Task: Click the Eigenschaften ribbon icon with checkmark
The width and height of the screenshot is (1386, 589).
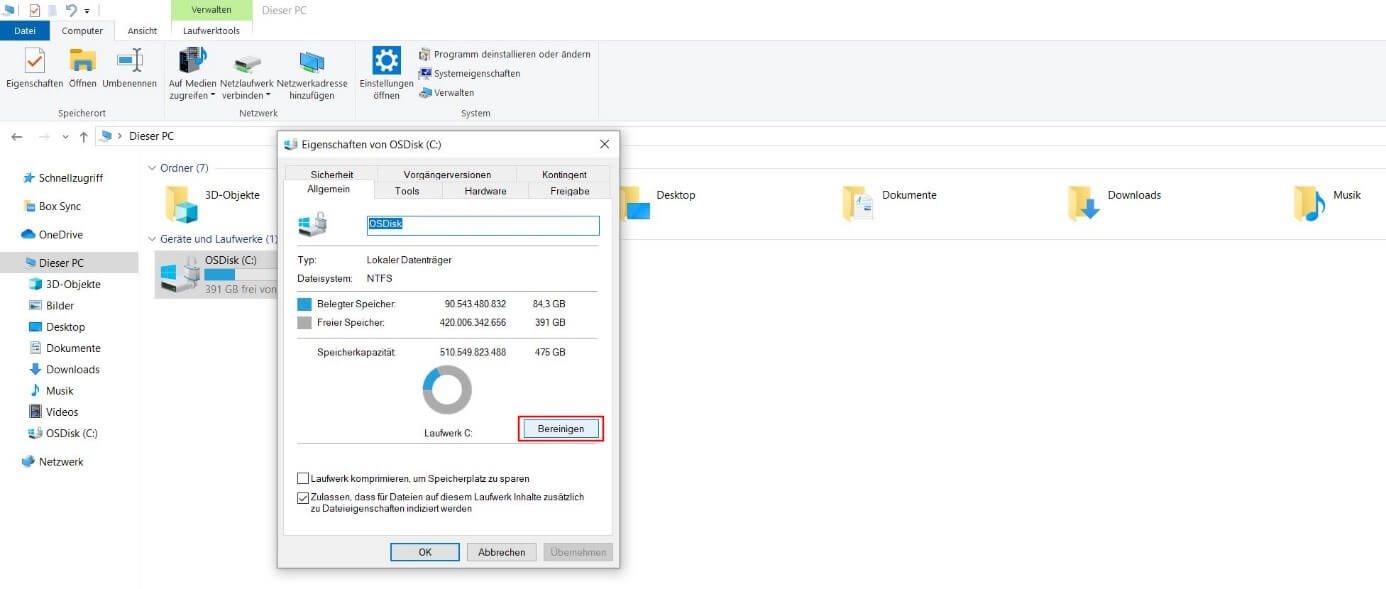Action: [34, 60]
